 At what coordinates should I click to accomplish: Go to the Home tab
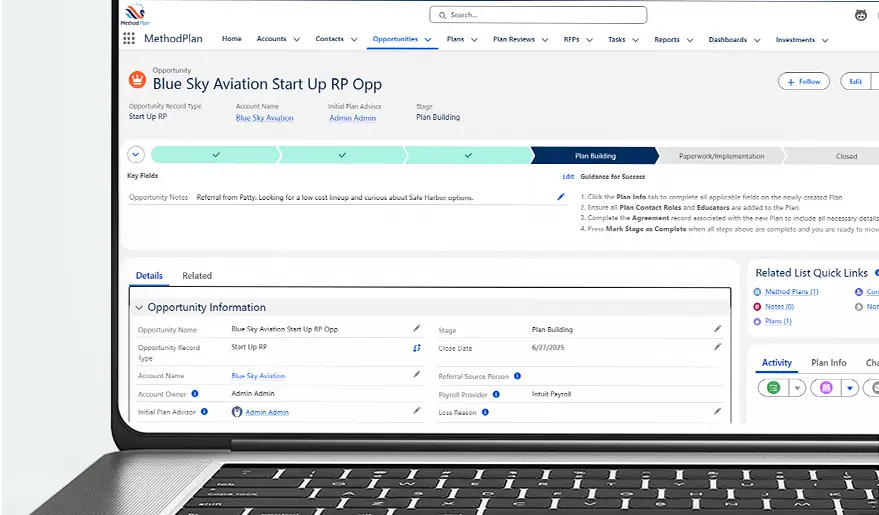(x=232, y=39)
